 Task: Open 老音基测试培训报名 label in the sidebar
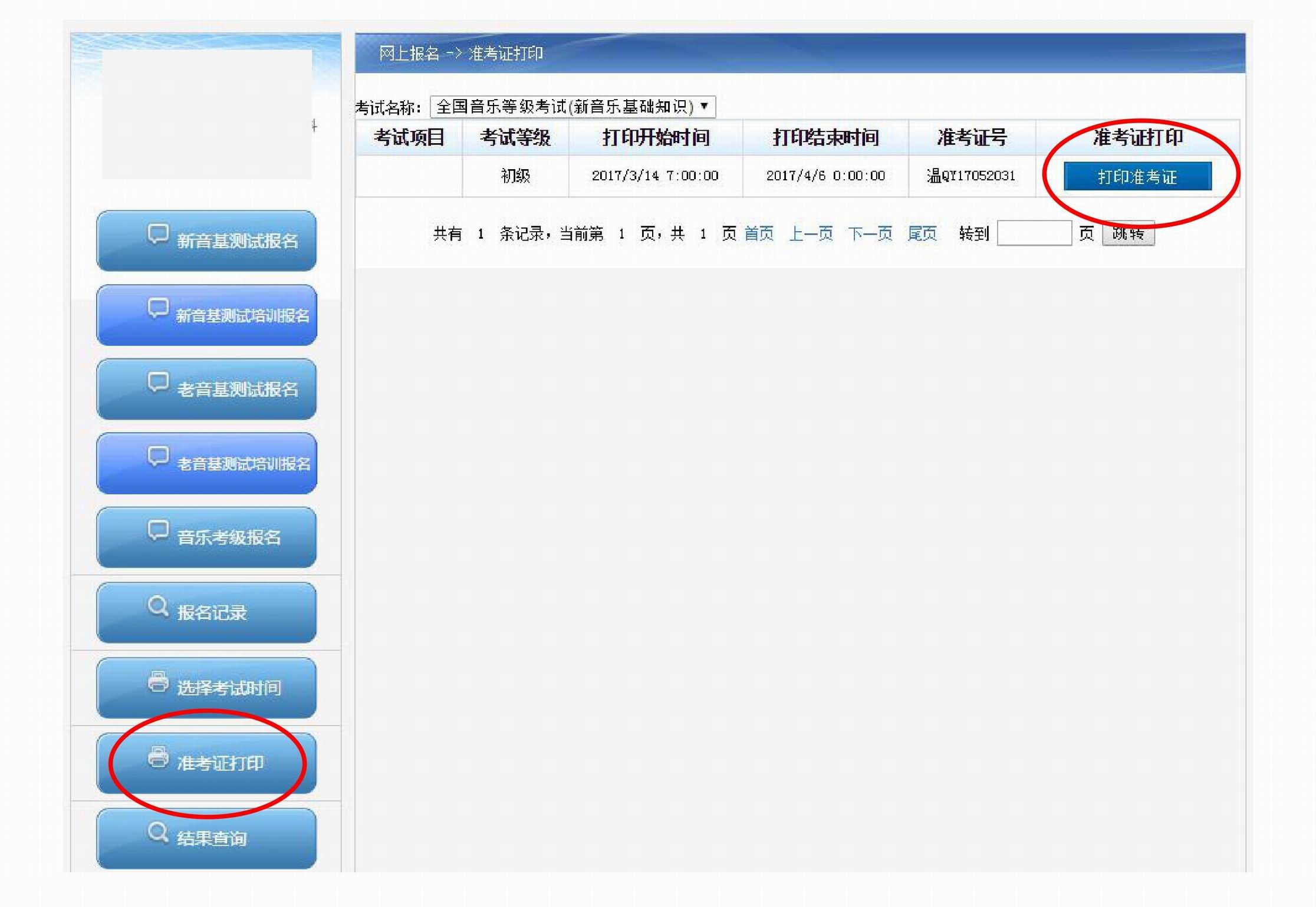pyautogui.click(x=244, y=464)
